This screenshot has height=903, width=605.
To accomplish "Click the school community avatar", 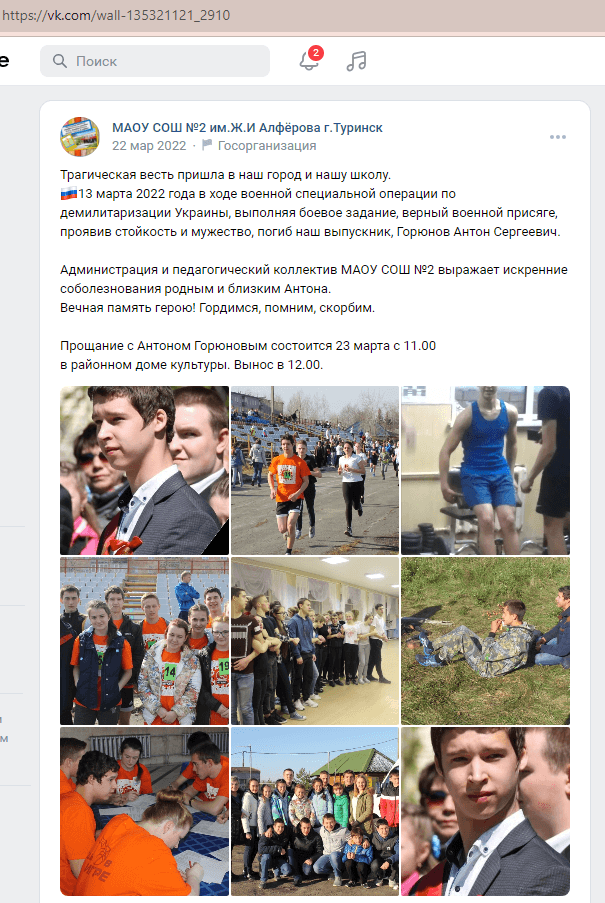I will pyautogui.click(x=80, y=136).
